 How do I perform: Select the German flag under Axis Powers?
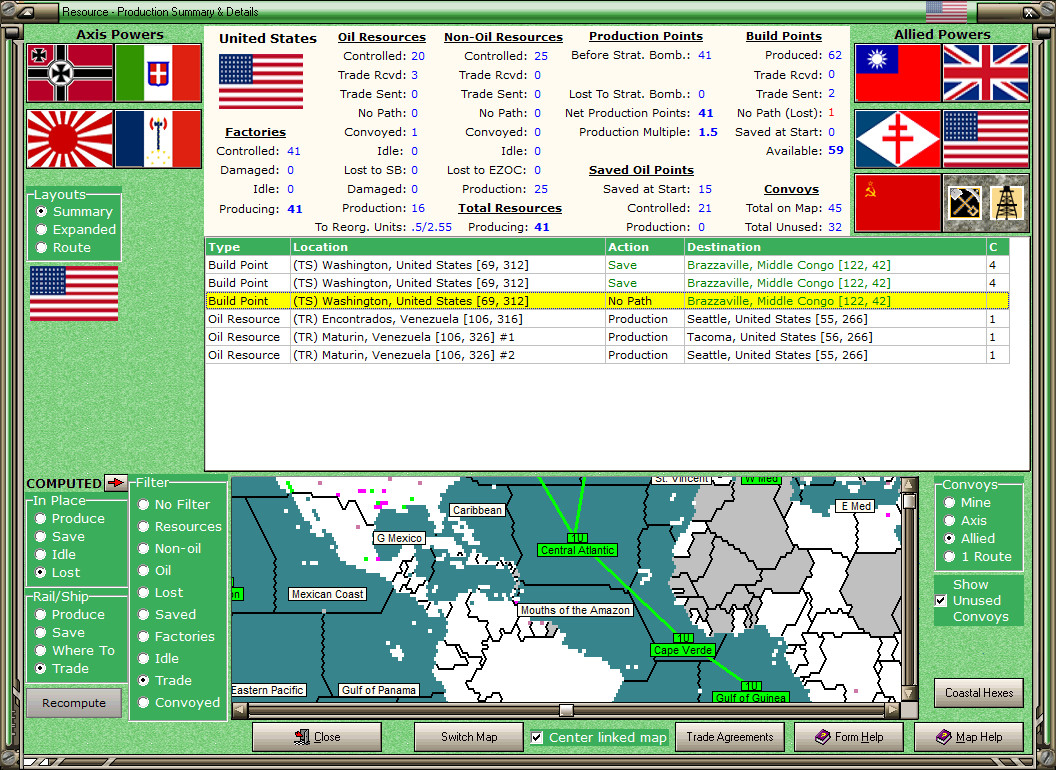click(x=70, y=73)
